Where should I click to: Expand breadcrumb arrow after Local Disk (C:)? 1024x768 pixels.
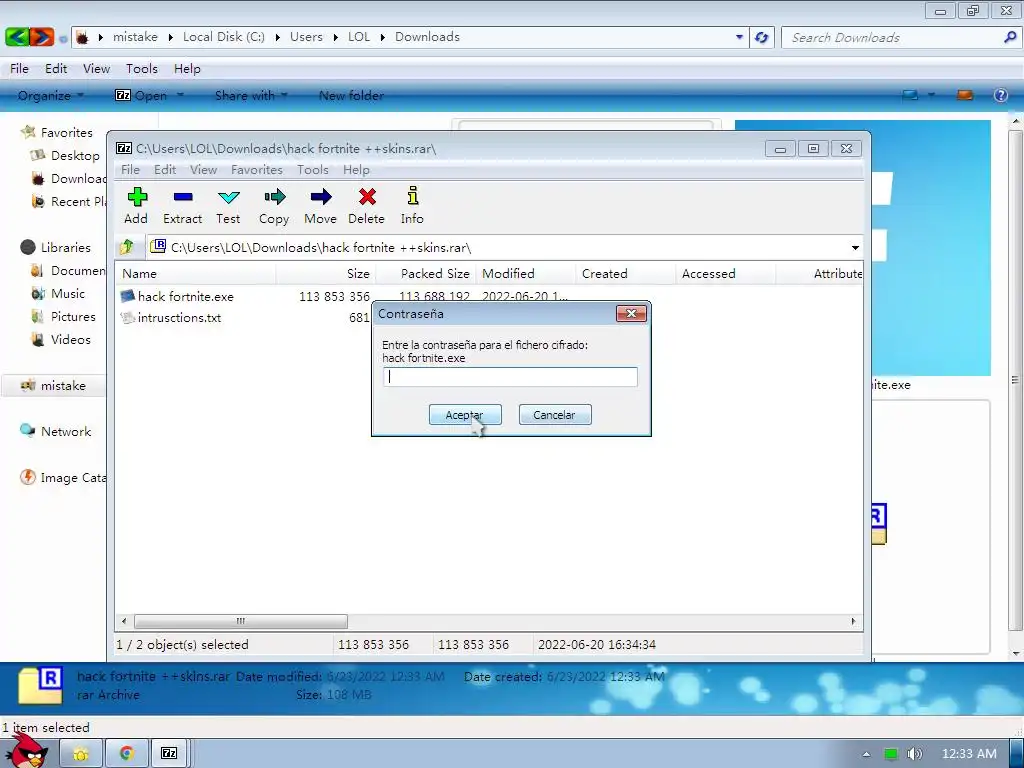pyautogui.click(x=277, y=37)
